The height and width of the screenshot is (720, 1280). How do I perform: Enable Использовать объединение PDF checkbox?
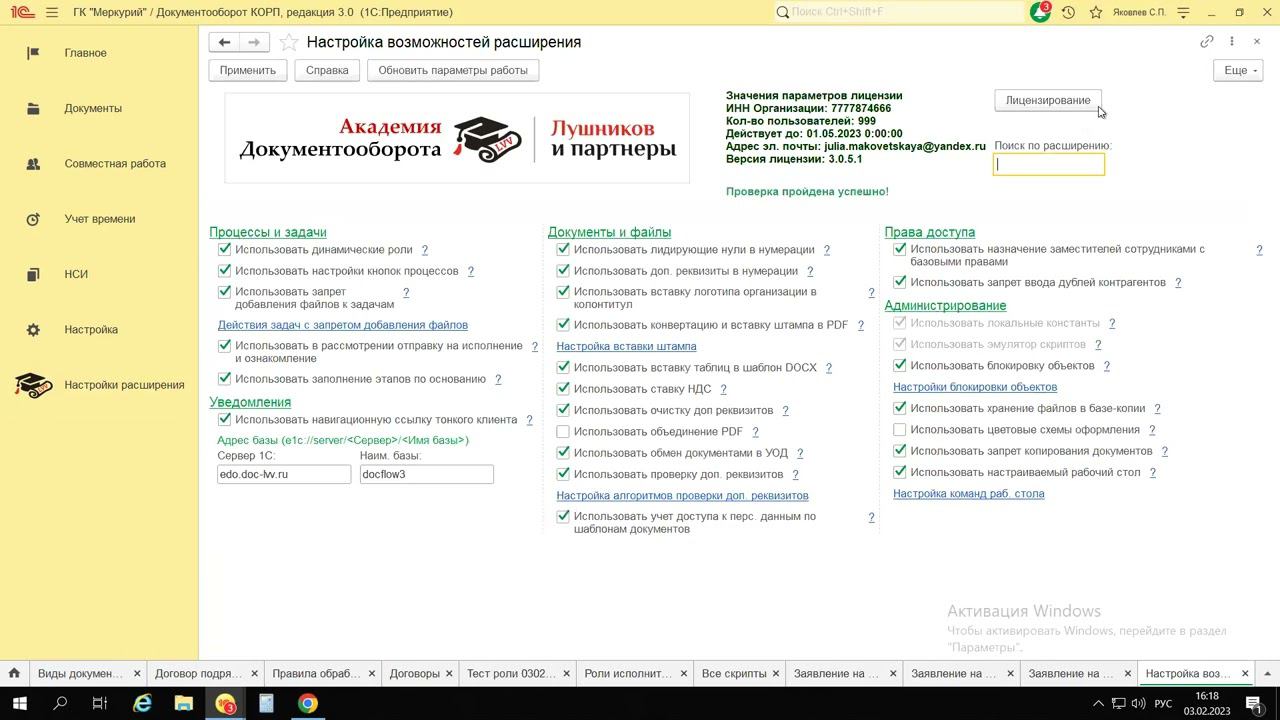563,432
